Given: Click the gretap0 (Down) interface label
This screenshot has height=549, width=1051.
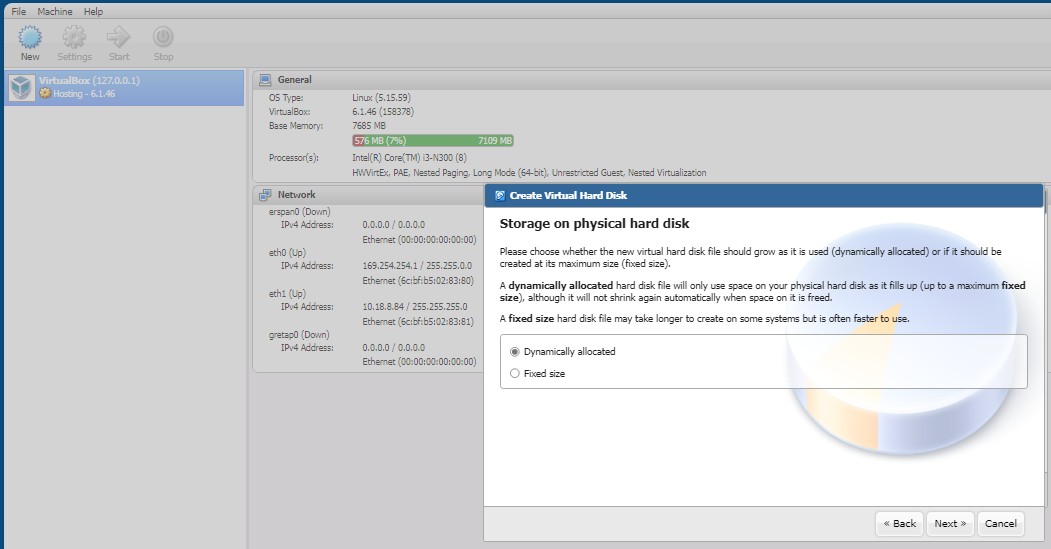Looking at the screenshot, I should coord(299,334).
